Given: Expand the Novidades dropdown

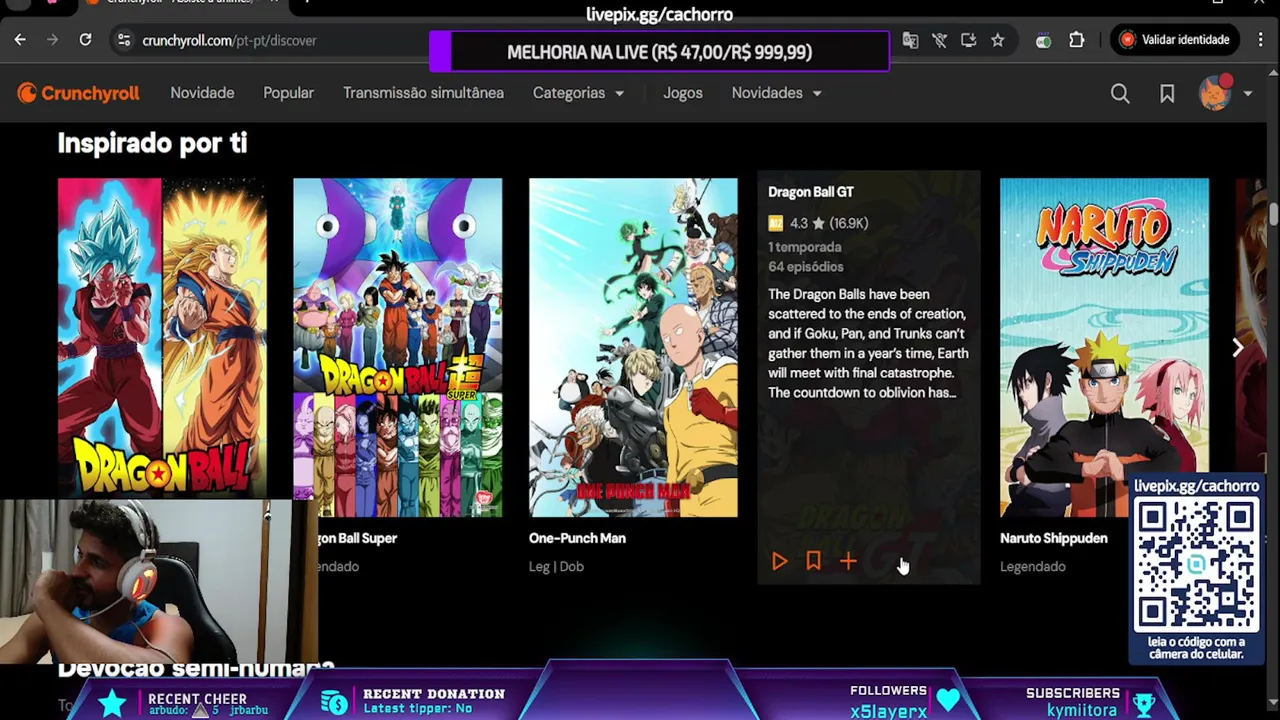Looking at the screenshot, I should coord(776,93).
